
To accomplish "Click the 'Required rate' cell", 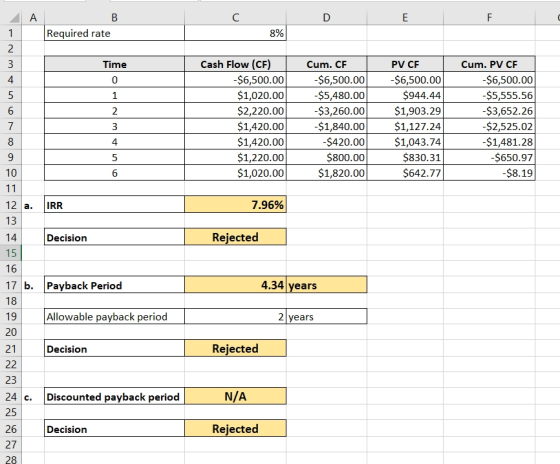I will (x=114, y=33).
